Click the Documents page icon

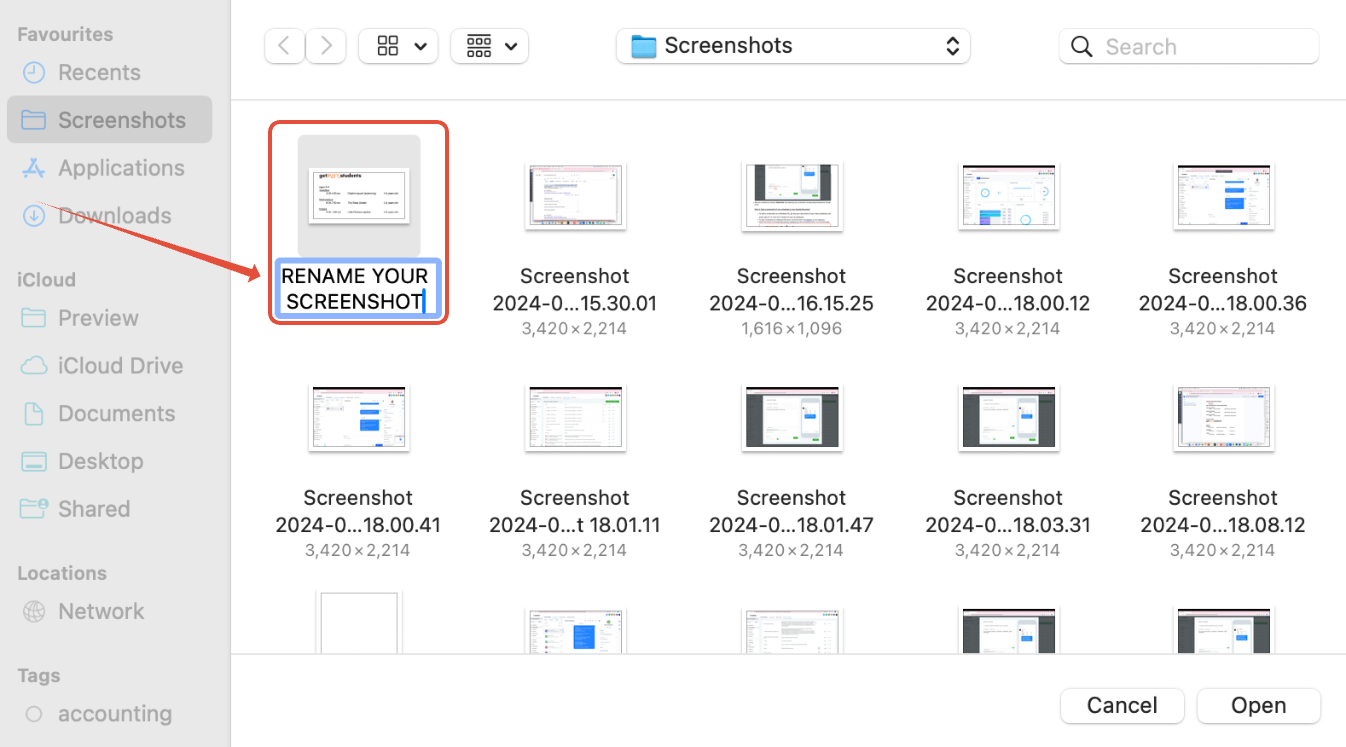tap(34, 414)
